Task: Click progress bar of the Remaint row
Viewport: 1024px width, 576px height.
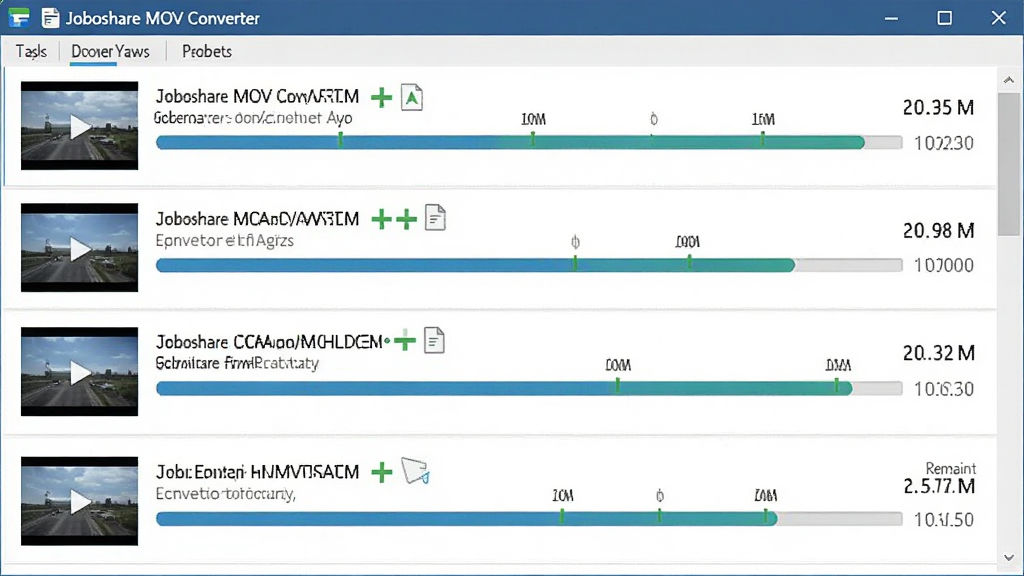Action: click(x=529, y=519)
